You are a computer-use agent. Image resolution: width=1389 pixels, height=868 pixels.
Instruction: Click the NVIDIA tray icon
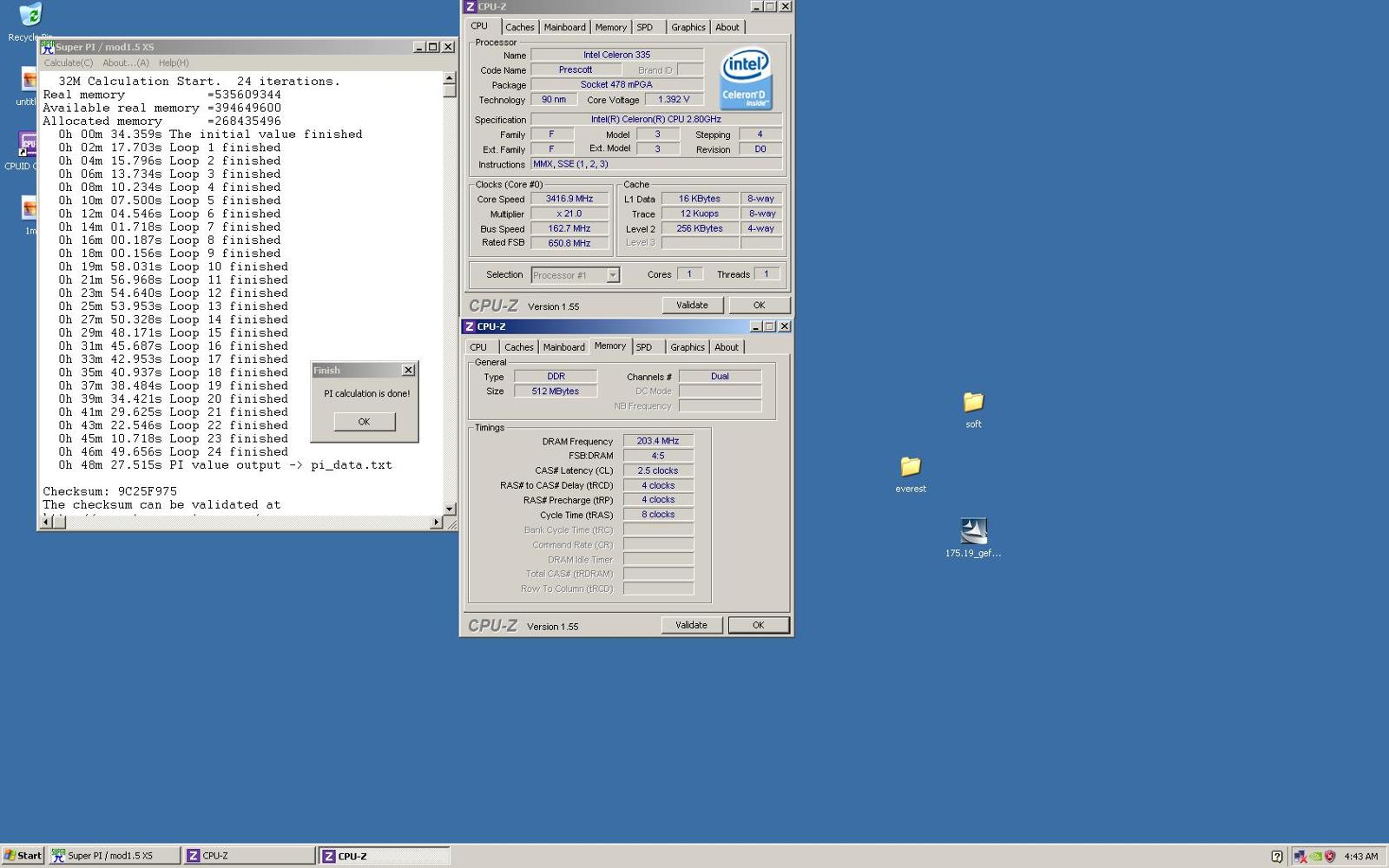[1315, 856]
